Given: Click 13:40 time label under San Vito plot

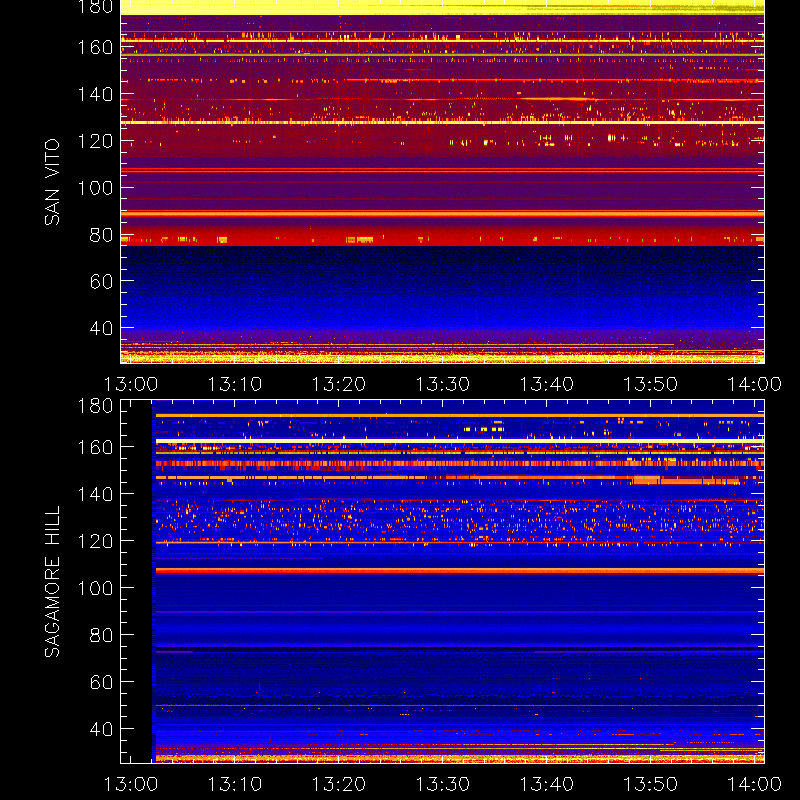Looking at the screenshot, I should 546,384.
